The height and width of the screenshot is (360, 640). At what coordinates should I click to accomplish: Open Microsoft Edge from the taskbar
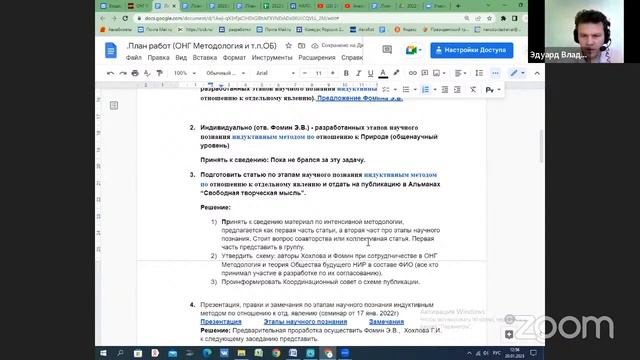[x=207, y=353]
